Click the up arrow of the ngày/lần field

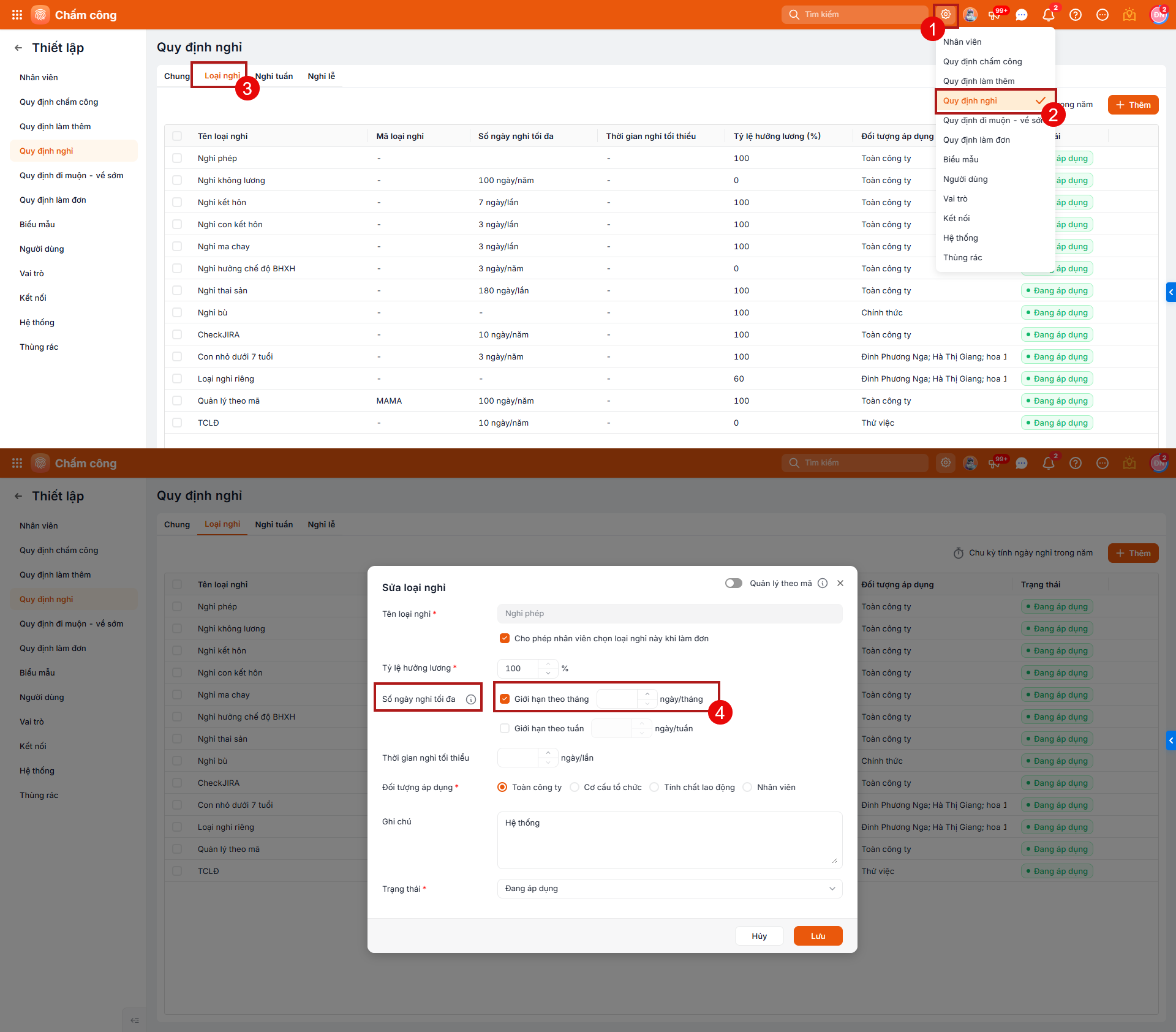tap(548, 753)
